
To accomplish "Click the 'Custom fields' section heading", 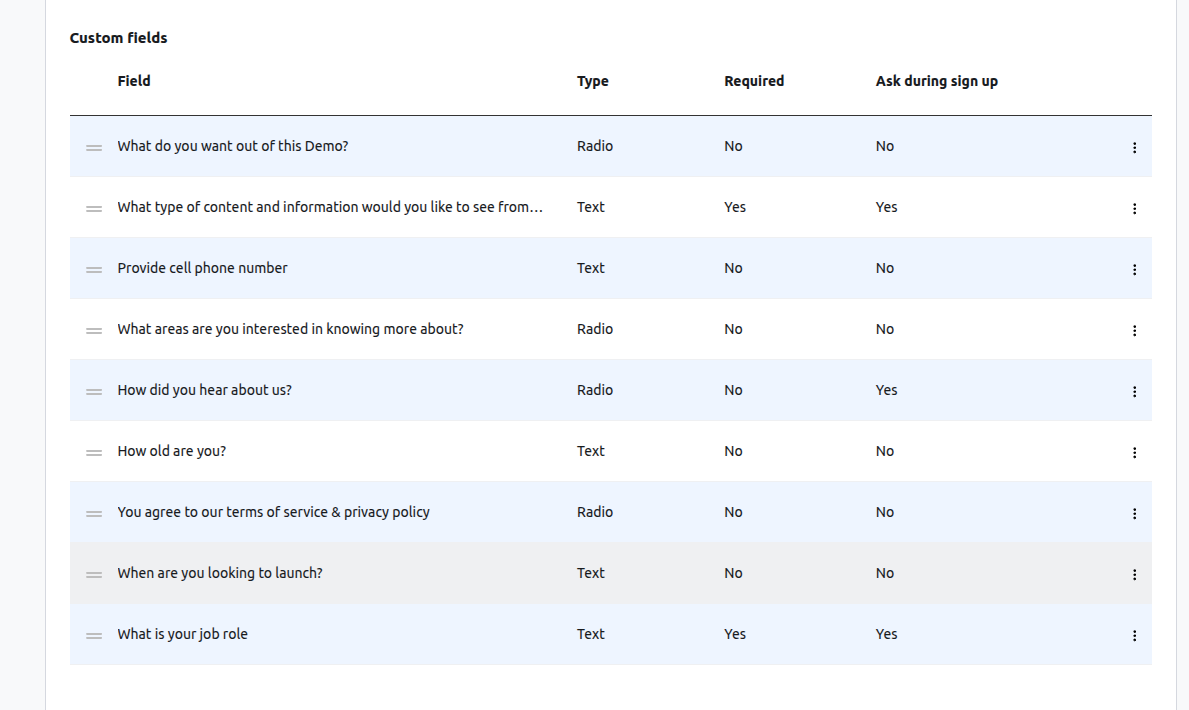I will click(x=118, y=38).
